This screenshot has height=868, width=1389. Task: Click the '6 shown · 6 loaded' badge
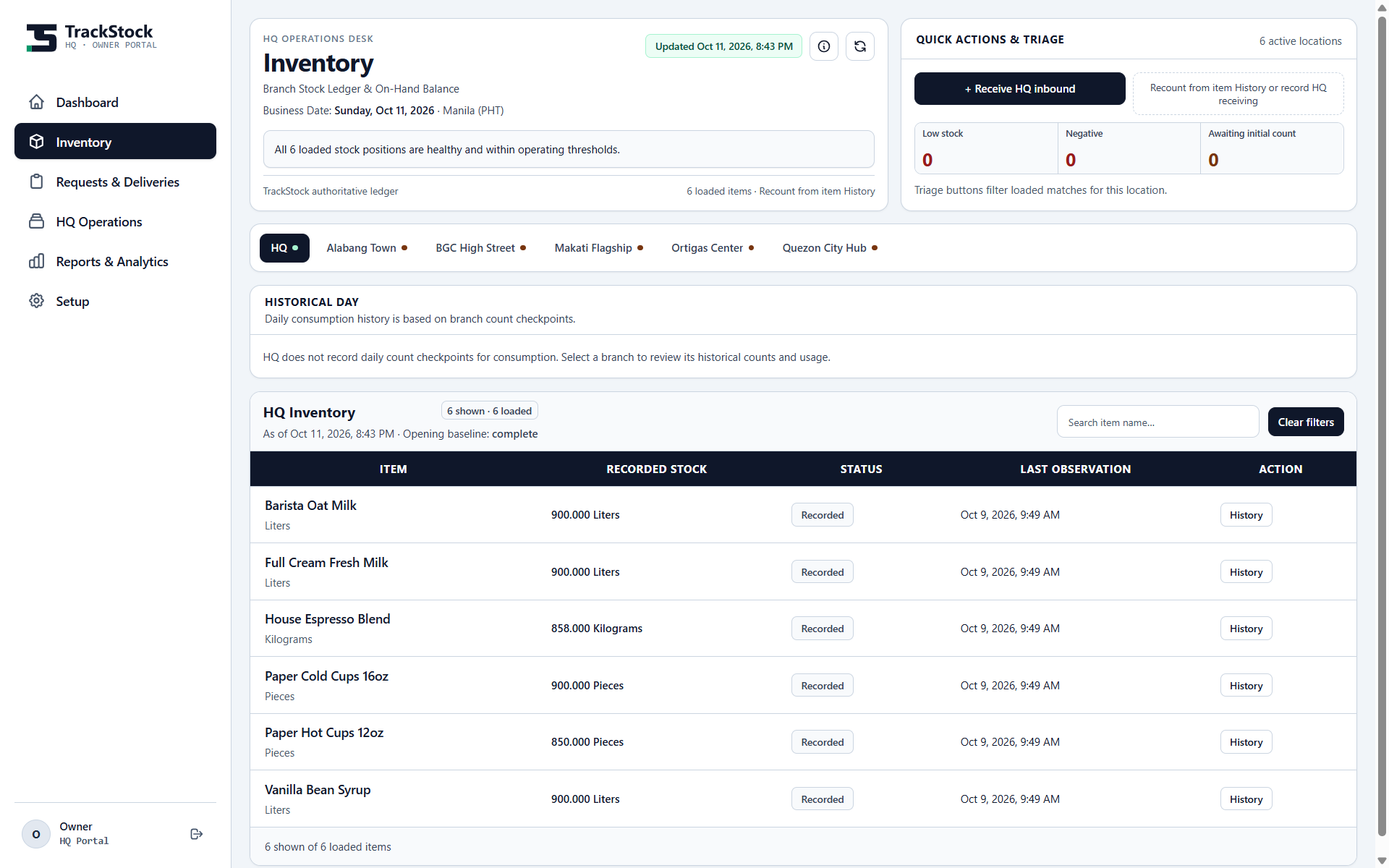(x=489, y=411)
